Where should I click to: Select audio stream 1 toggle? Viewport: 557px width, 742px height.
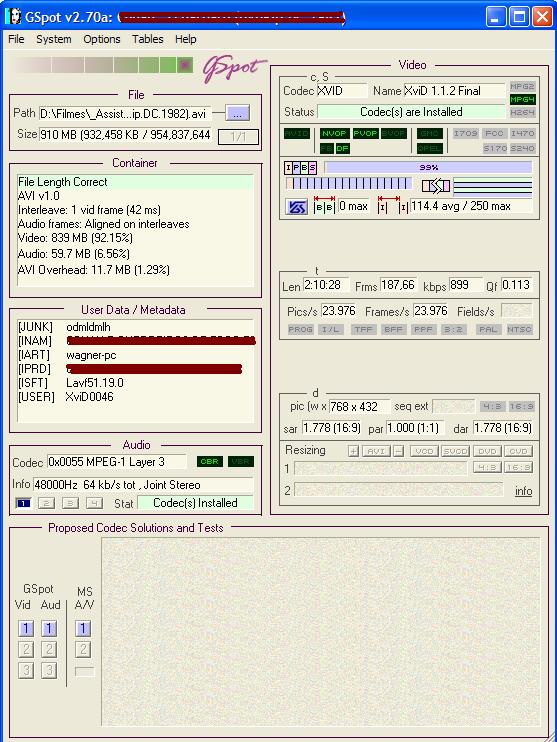pos(23,503)
